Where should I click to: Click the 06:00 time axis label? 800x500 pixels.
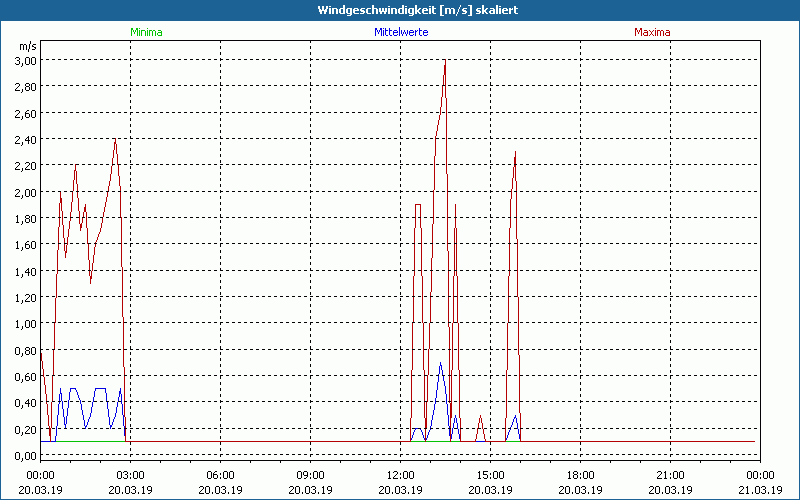[x=220, y=475]
